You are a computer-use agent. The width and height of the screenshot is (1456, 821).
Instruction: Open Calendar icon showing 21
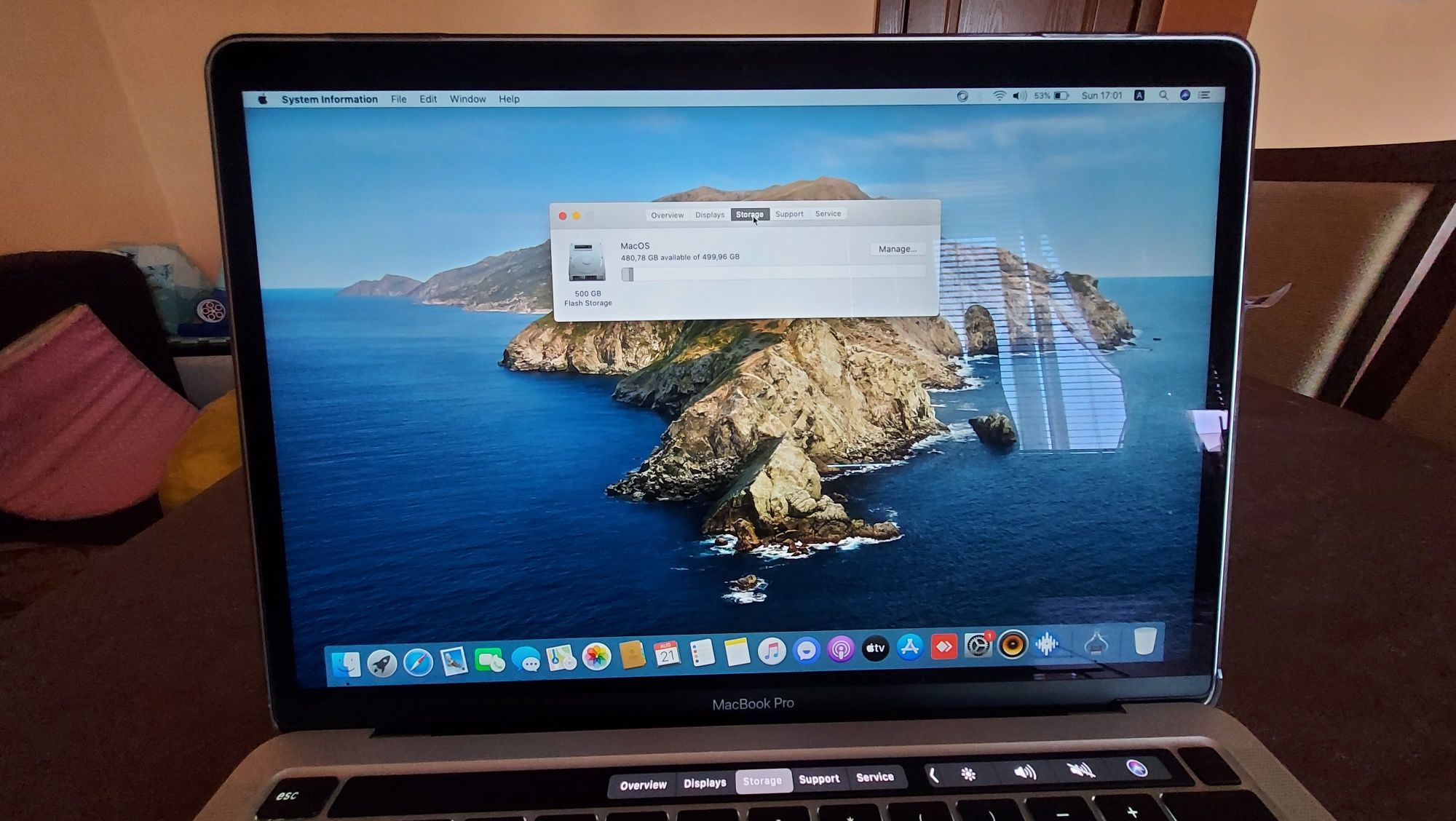667,654
